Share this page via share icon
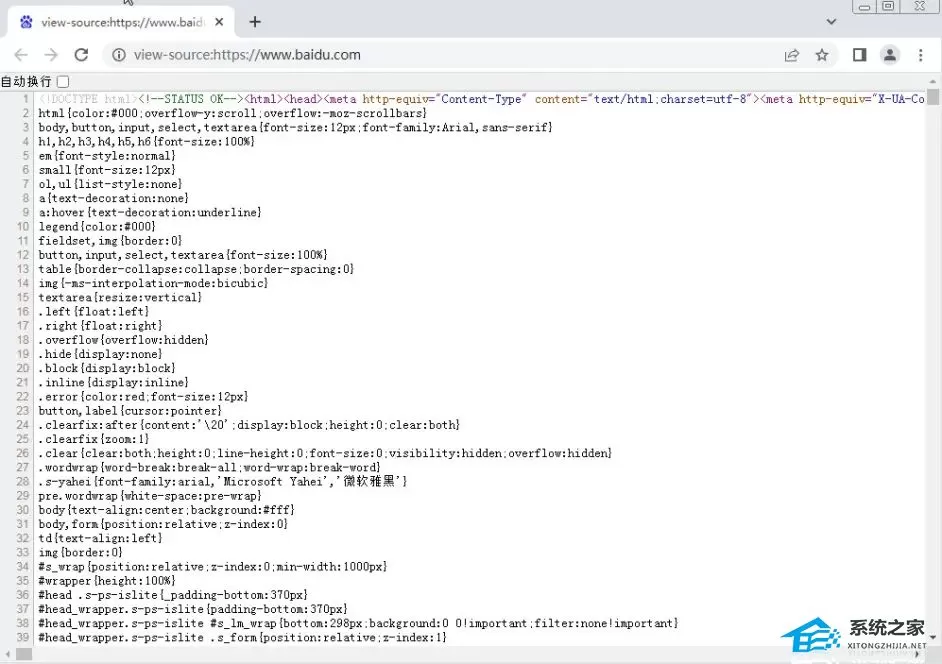The height and width of the screenshot is (664, 942). 792,55
